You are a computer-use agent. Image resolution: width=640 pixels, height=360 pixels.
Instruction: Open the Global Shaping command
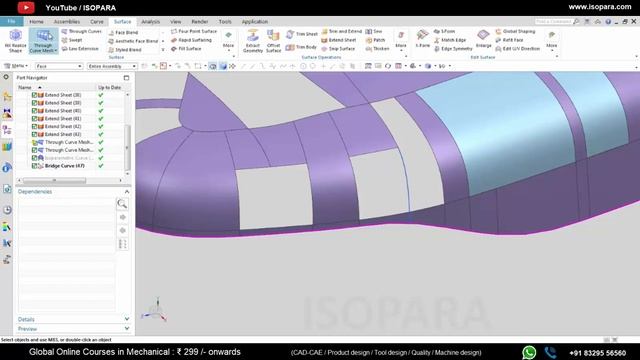coord(515,31)
